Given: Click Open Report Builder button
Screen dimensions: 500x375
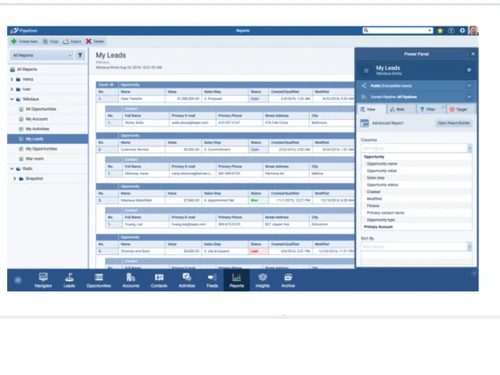Looking at the screenshot, I should tap(454, 123).
